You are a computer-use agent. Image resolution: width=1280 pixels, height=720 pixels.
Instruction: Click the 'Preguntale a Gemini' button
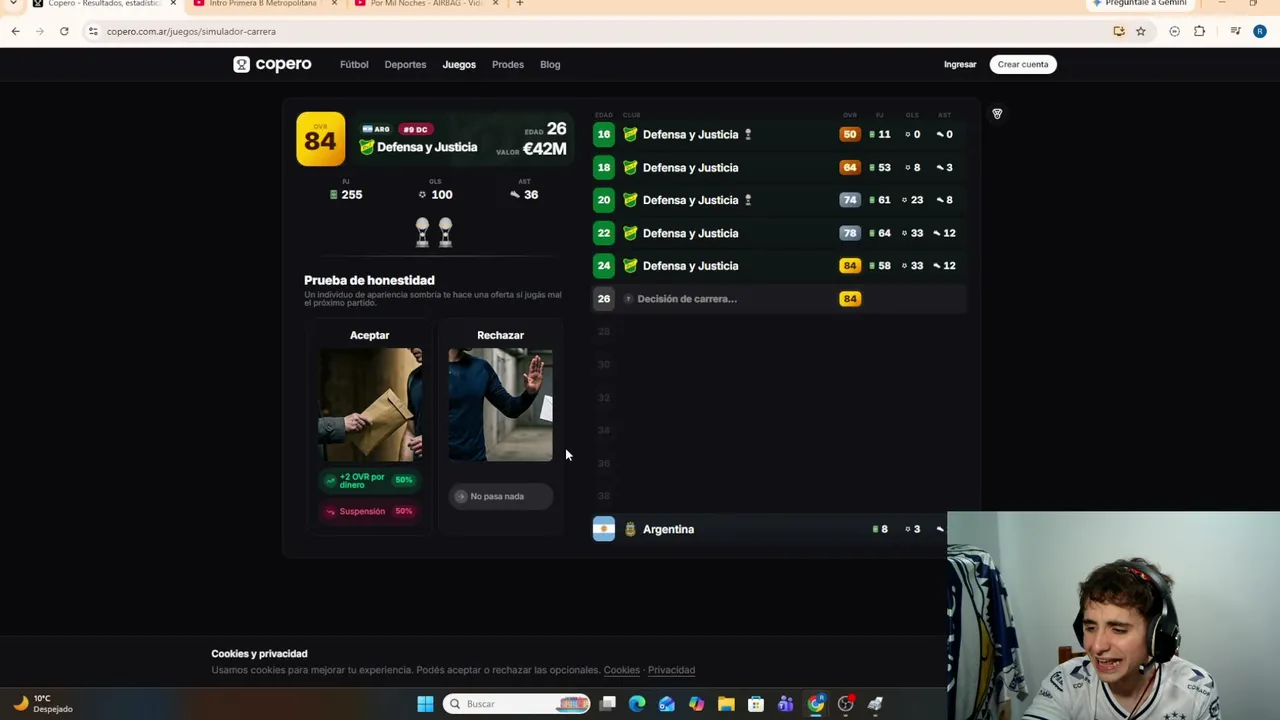(1139, 4)
